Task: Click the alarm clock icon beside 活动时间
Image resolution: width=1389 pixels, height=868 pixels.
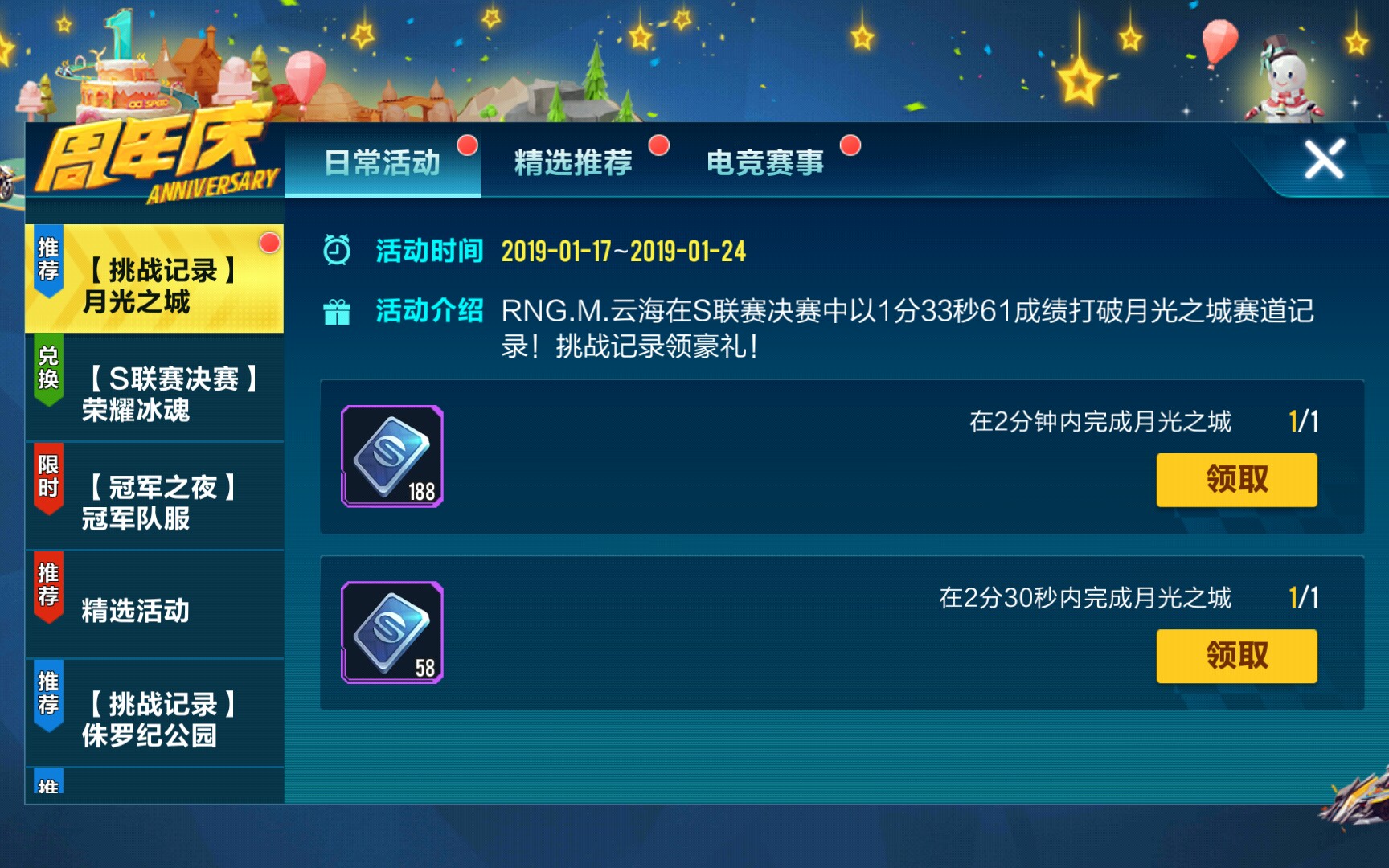Action: (x=337, y=250)
